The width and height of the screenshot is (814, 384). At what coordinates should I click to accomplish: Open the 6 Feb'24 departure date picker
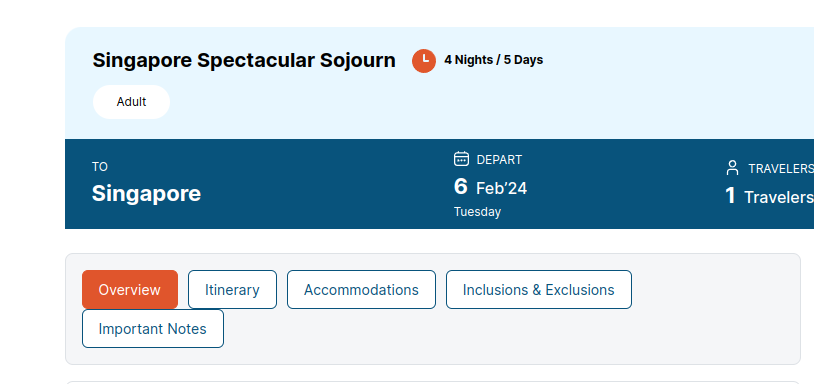coord(491,185)
